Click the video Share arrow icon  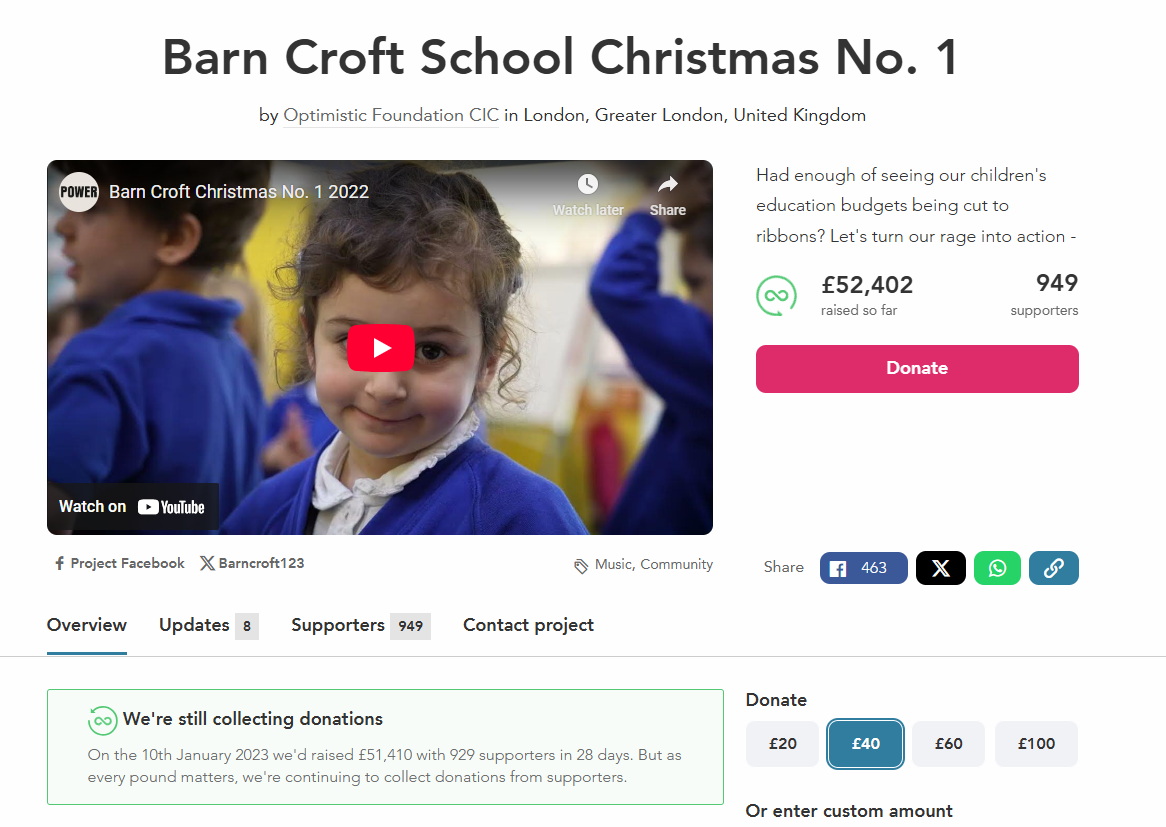pos(668,184)
